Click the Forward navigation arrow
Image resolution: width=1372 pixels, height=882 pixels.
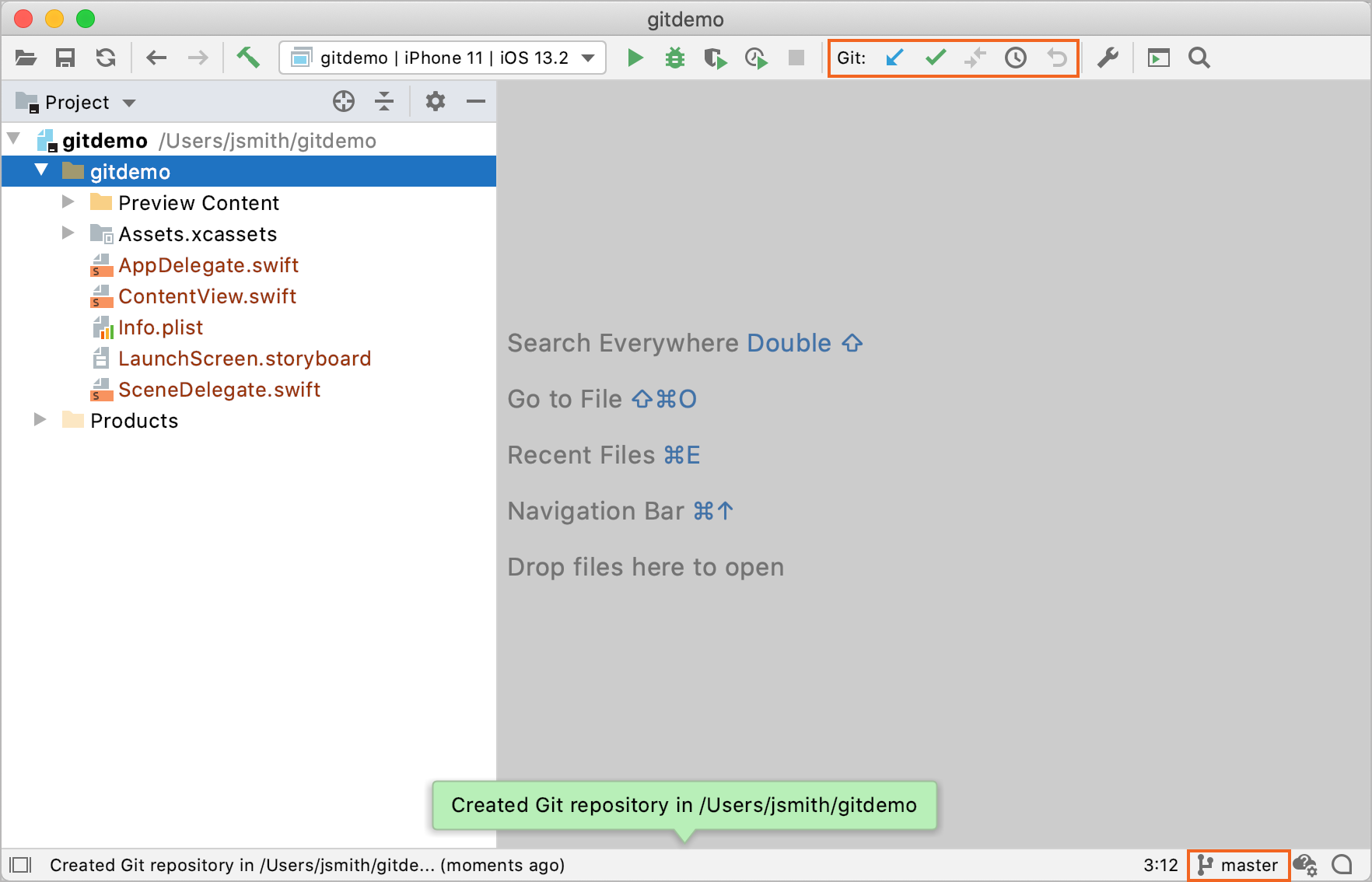[x=198, y=58]
